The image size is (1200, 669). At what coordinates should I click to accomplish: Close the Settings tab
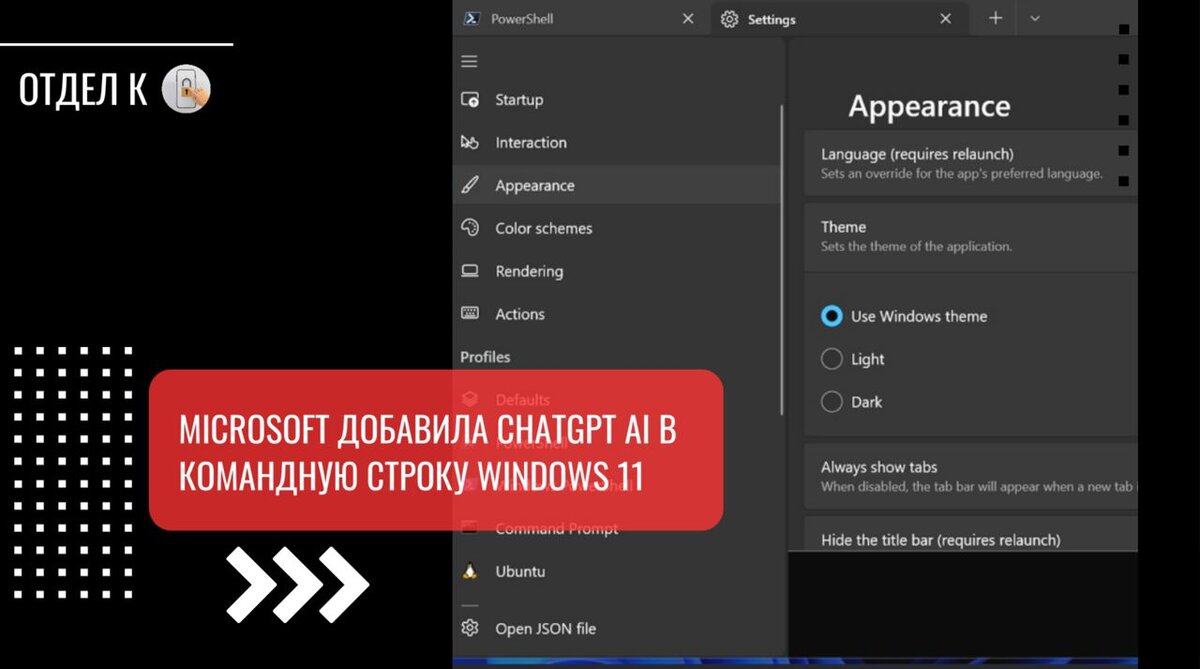coord(946,18)
